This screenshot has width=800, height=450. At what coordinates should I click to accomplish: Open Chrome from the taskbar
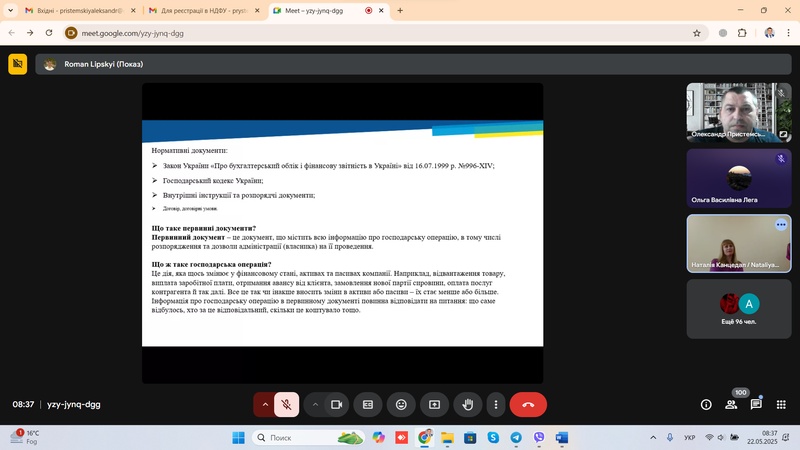[x=424, y=438]
